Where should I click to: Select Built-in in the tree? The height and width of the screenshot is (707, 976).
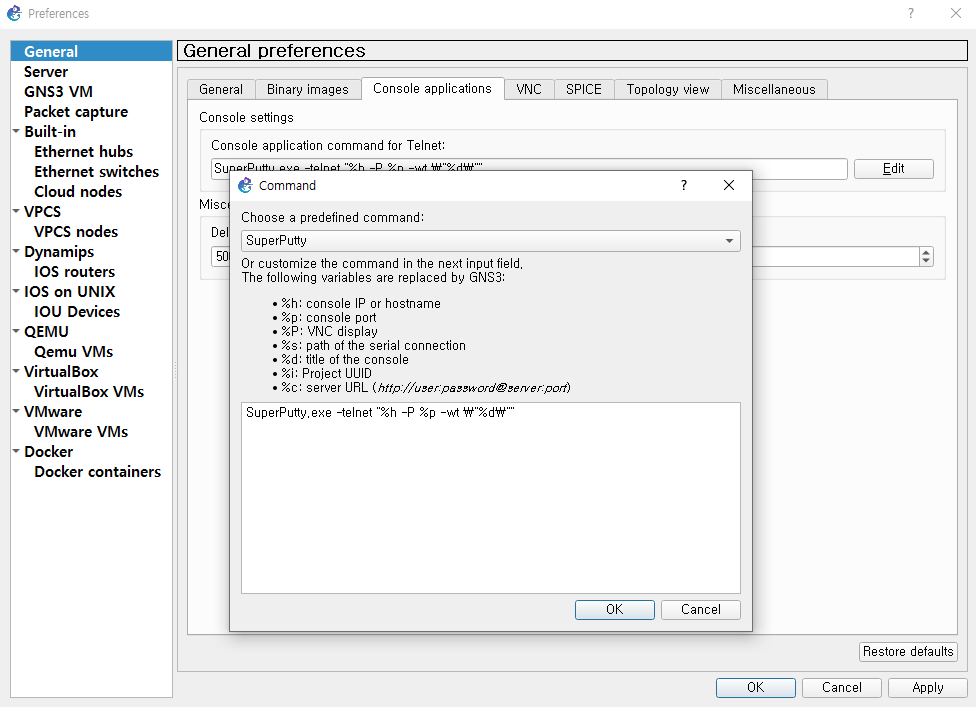pos(50,131)
